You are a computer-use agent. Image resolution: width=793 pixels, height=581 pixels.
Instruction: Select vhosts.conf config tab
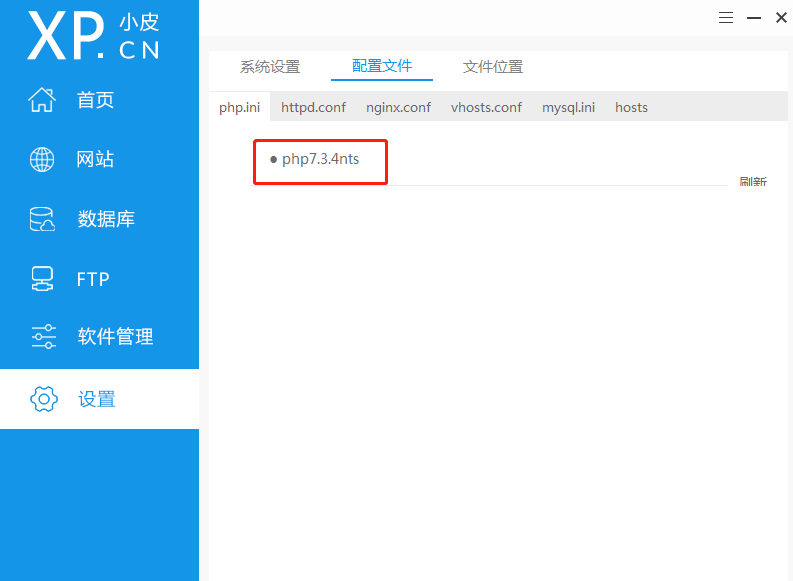pos(486,107)
